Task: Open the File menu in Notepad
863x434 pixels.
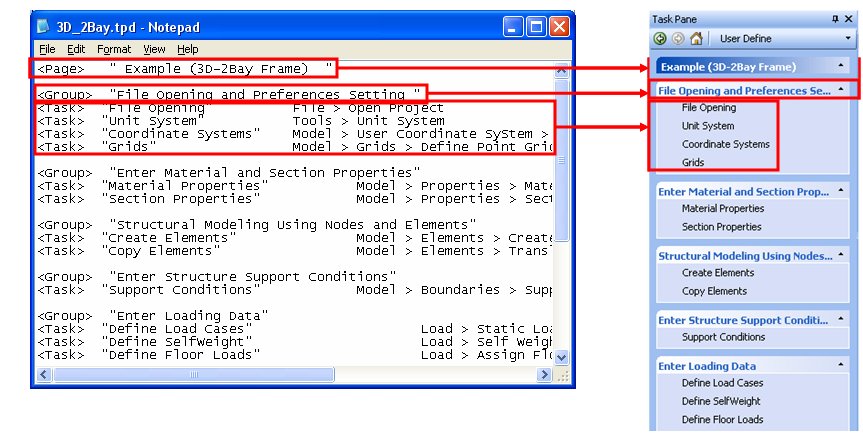Action: coord(47,49)
